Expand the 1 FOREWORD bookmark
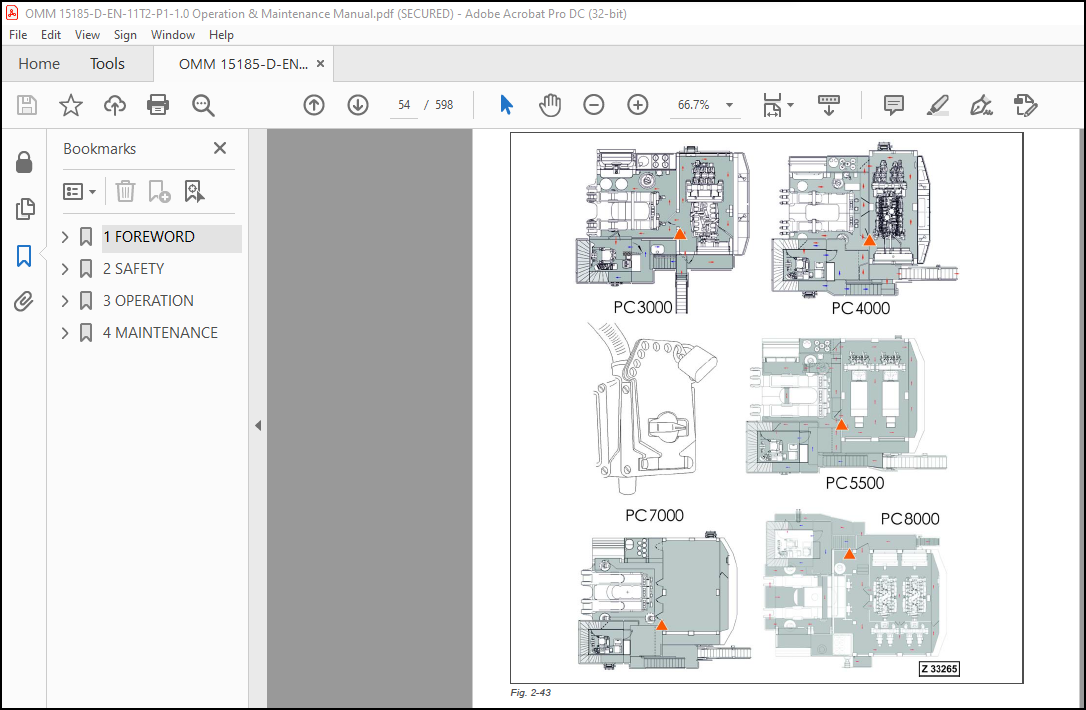 (65, 237)
